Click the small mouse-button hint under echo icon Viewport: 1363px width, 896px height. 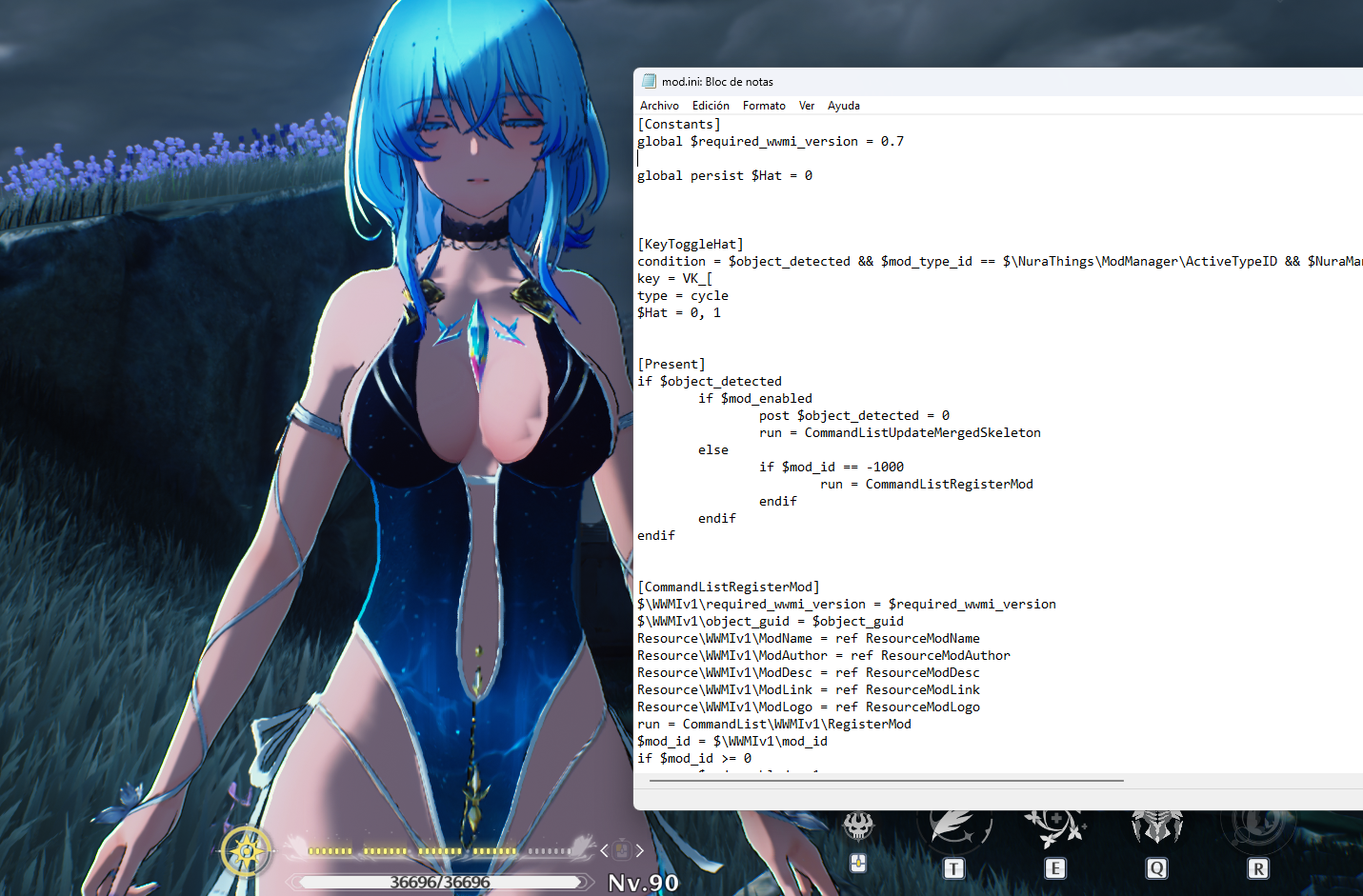click(x=858, y=864)
